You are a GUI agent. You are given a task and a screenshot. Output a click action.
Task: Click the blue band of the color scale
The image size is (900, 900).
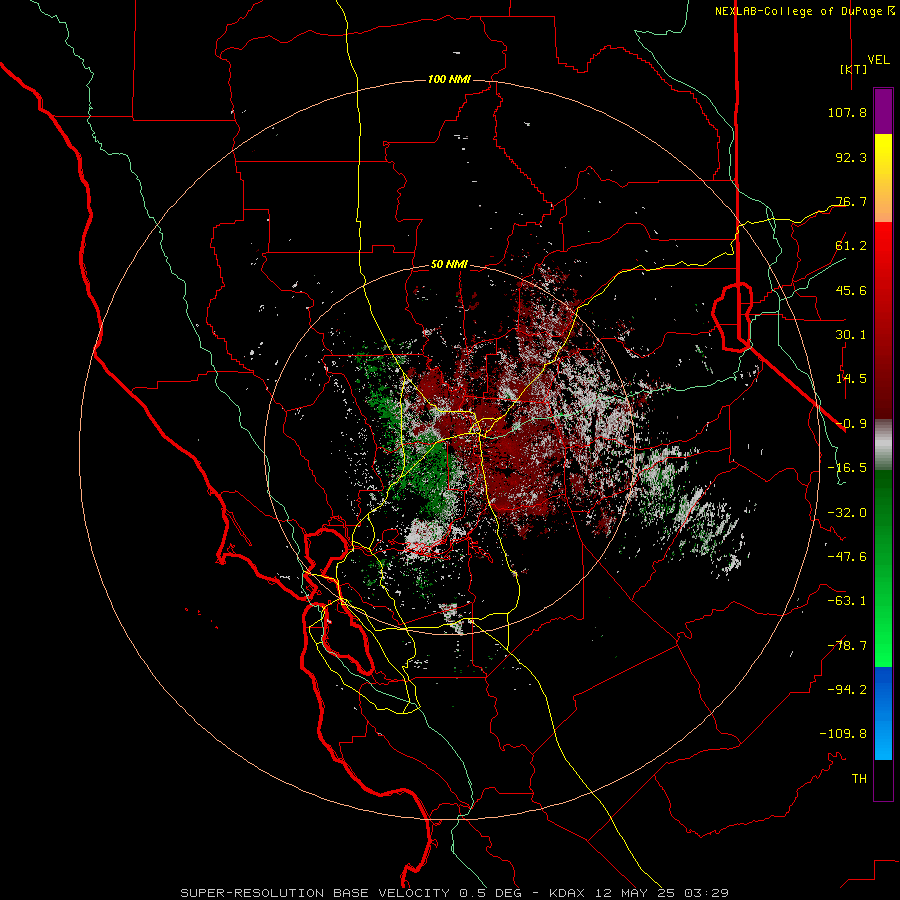pyautogui.click(x=883, y=713)
